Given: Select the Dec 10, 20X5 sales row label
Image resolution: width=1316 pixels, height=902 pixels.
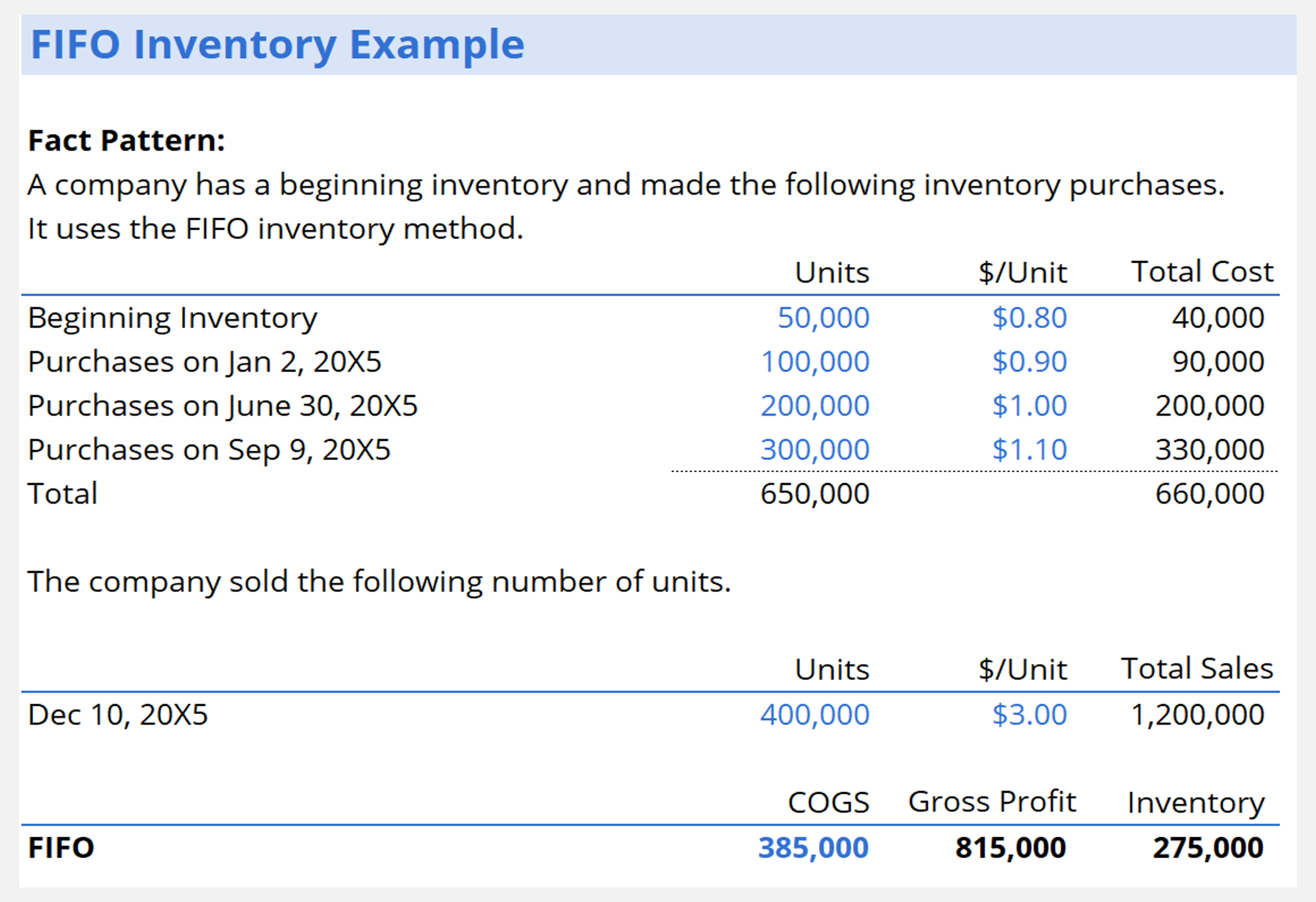Looking at the screenshot, I should tap(119, 715).
